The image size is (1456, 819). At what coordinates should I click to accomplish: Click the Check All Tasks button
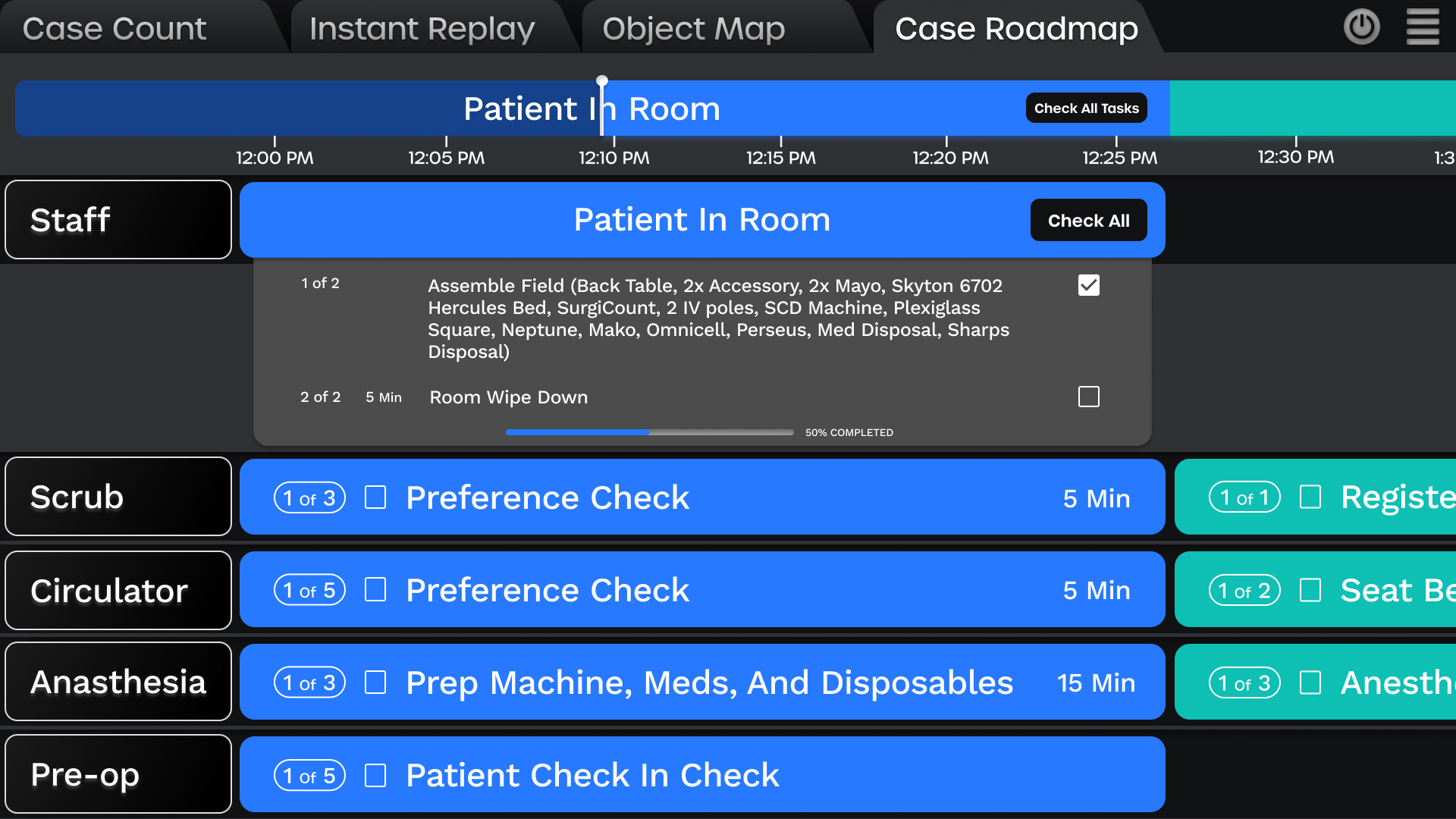(x=1086, y=108)
